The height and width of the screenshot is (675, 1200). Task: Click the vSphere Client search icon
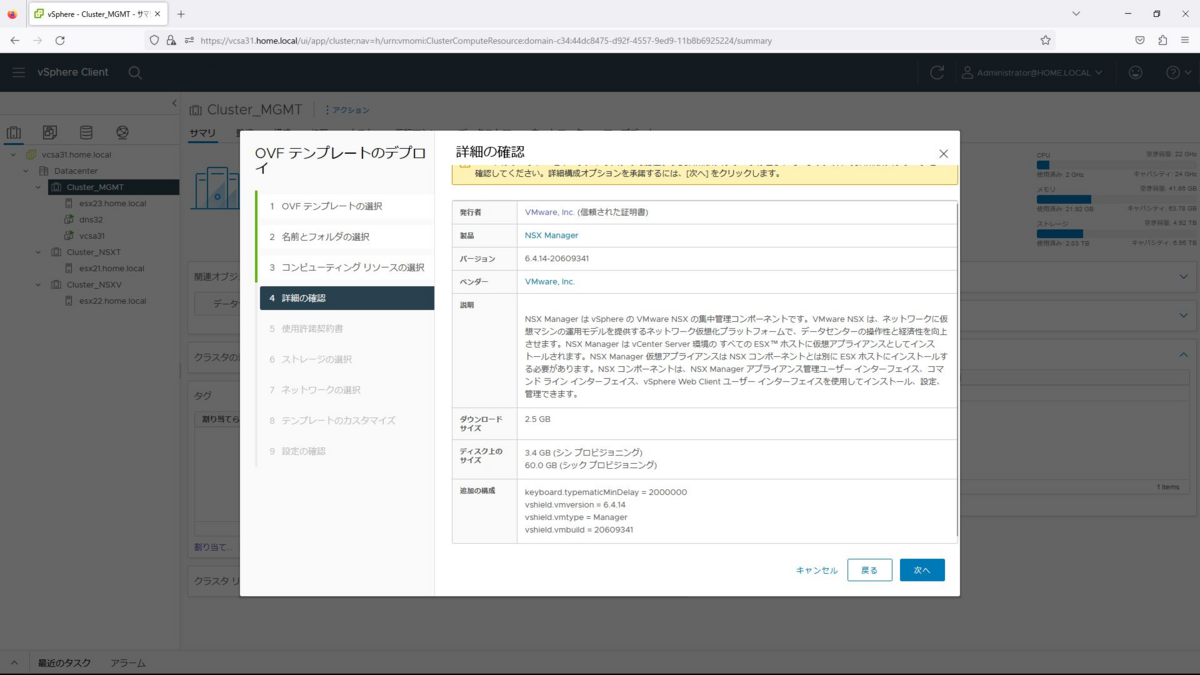tap(135, 73)
